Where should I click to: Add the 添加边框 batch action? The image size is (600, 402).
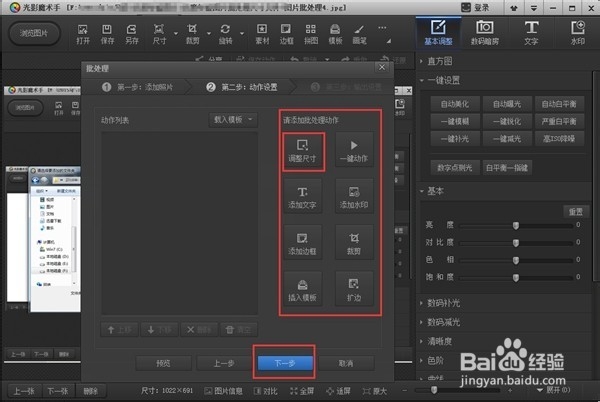point(302,243)
